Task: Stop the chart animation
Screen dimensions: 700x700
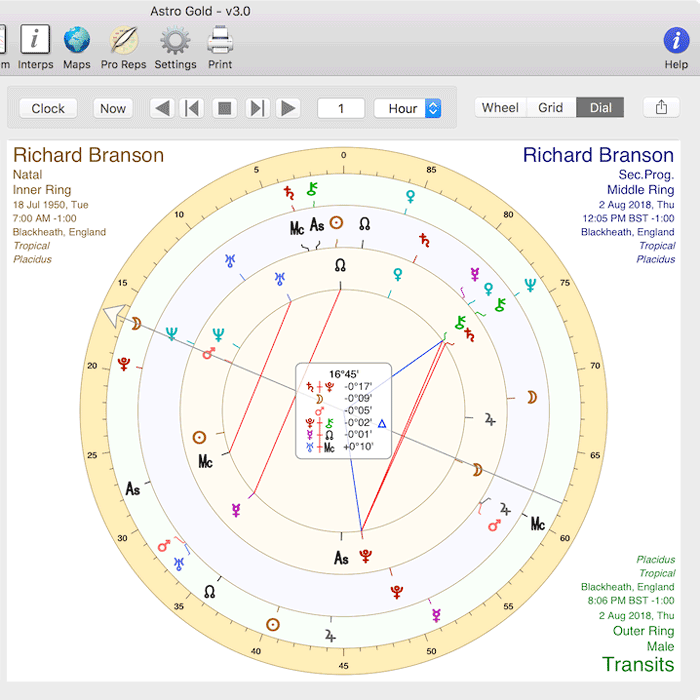Action: click(x=224, y=108)
